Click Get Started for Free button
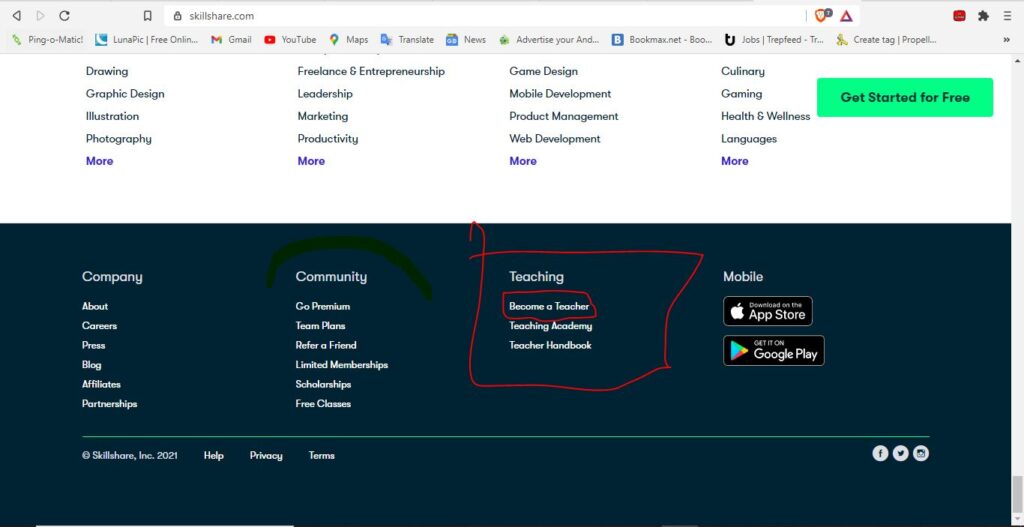 [x=905, y=97]
